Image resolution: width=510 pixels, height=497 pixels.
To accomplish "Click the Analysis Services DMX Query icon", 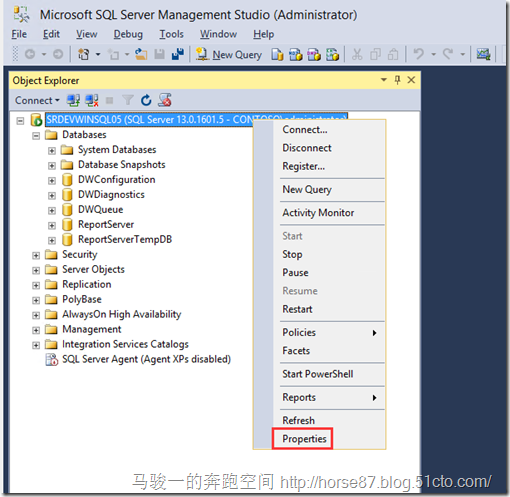I will 314,54.
